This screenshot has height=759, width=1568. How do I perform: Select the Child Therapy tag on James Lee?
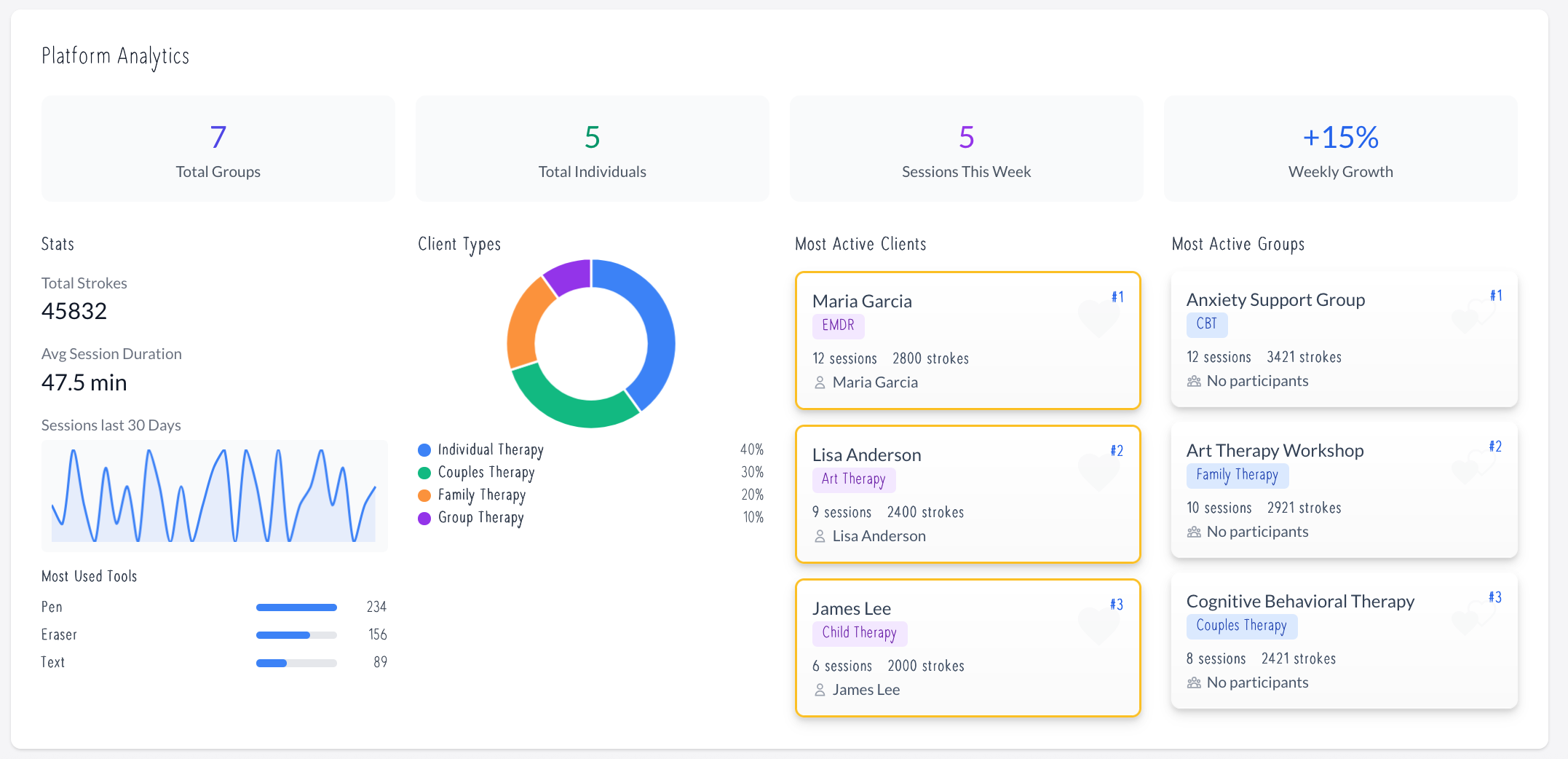pyautogui.click(x=859, y=633)
